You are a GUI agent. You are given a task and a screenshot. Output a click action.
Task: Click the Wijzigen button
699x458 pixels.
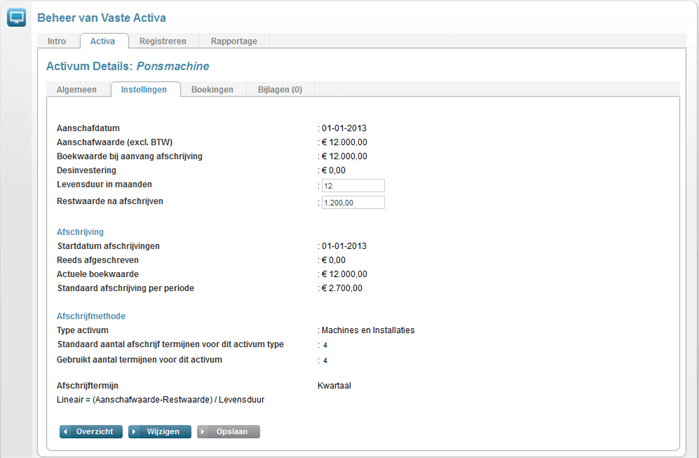(x=160, y=432)
